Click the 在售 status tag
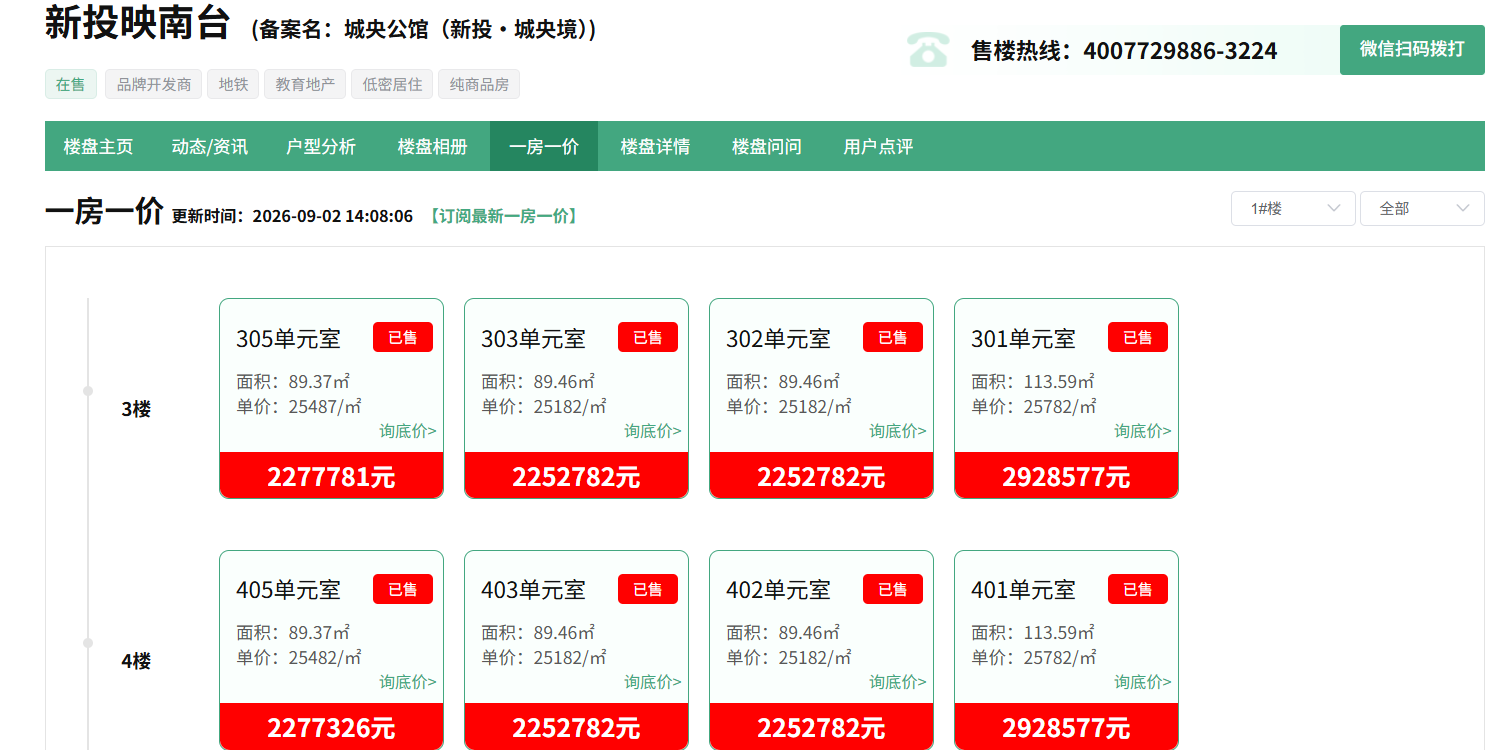1510x750 pixels. point(71,84)
